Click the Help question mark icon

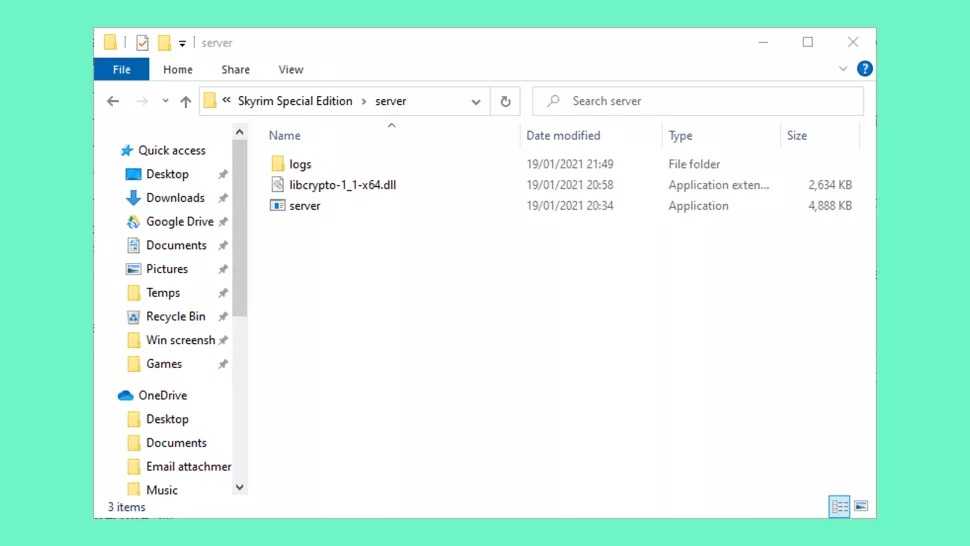tap(865, 69)
